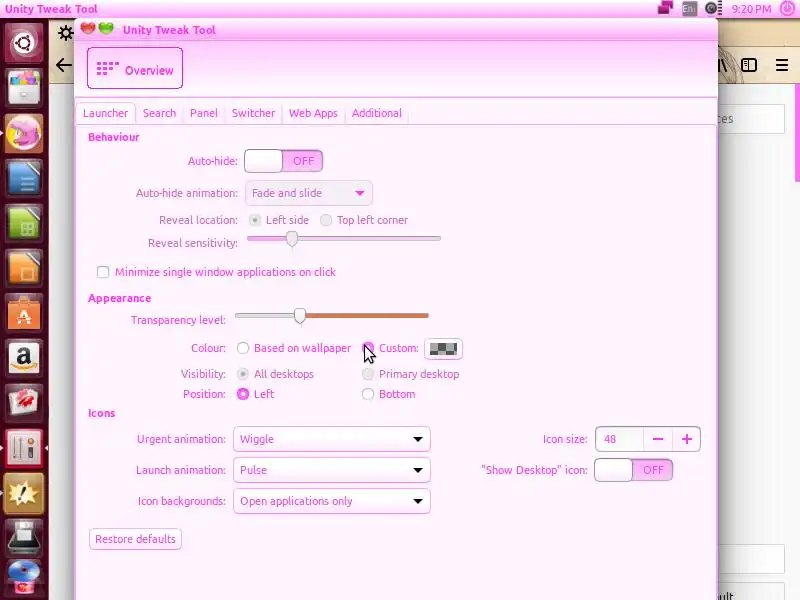Switch to the Web Apps tab
800x600 pixels.
coord(313,113)
